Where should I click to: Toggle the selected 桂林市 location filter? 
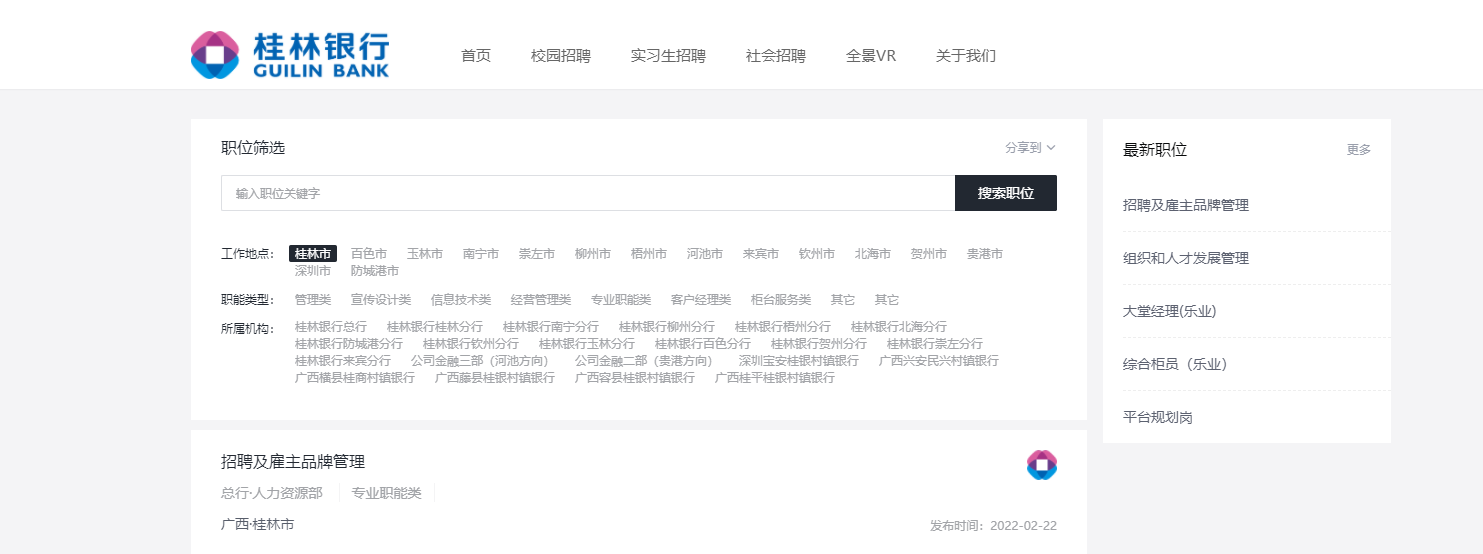pyautogui.click(x=312, y=254)
